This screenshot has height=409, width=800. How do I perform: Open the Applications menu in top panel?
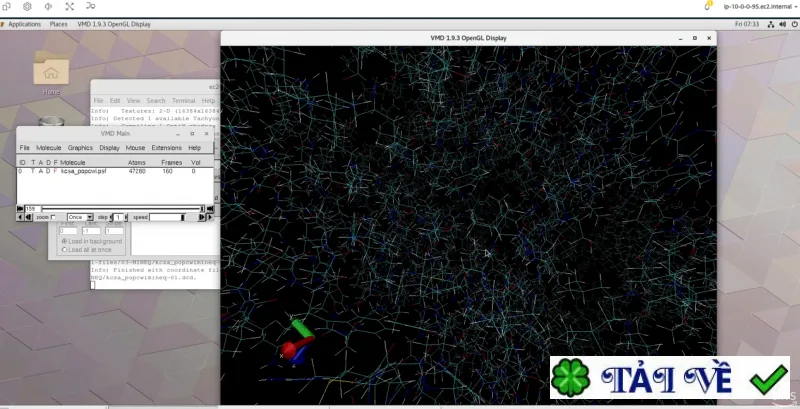[x=24, y=24]
